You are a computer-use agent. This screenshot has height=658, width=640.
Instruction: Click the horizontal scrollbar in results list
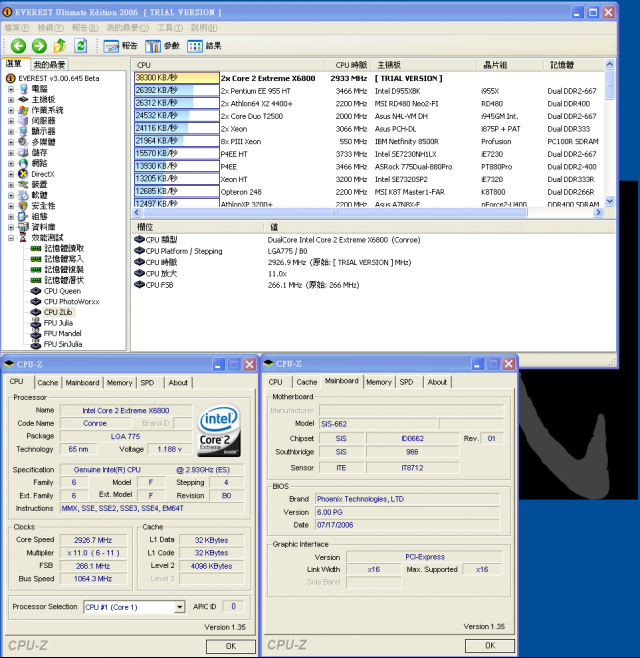click(x=334, y=212)
